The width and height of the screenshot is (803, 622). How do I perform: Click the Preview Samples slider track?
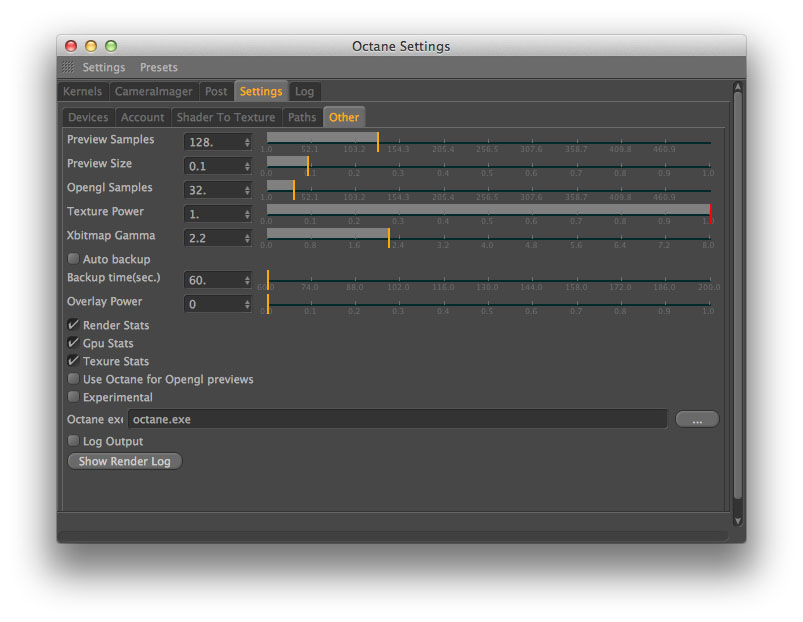point(489,142)
